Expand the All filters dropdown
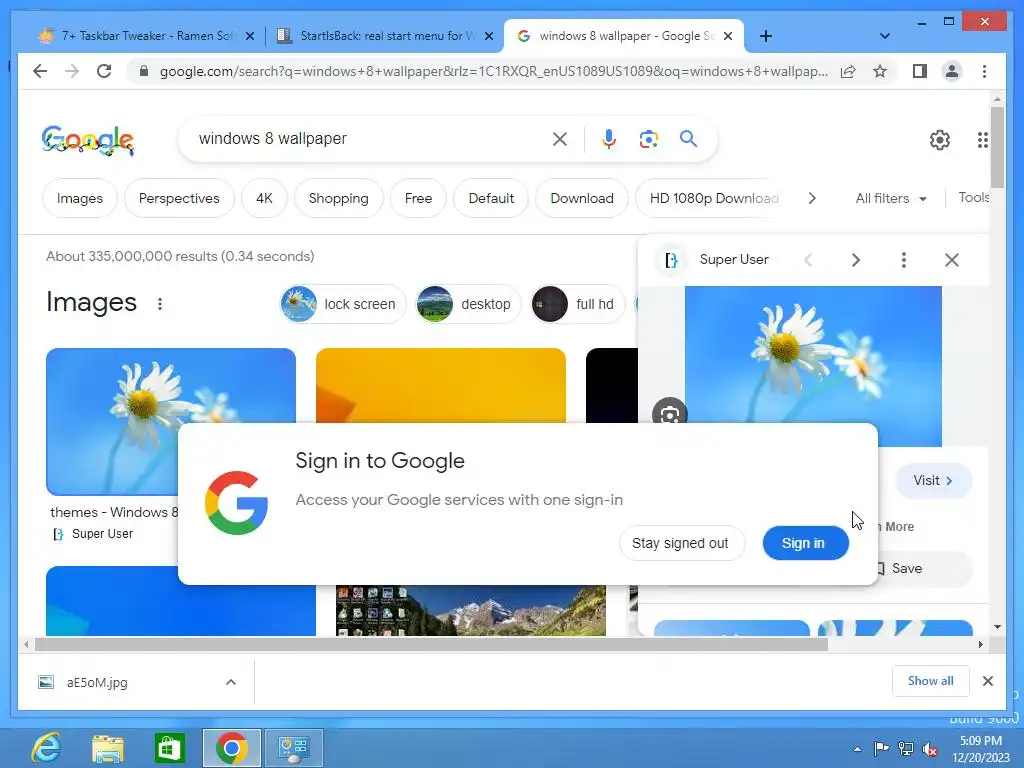Image resolution: width=1024 pixels, height=768 pixels. click(891, 198)
